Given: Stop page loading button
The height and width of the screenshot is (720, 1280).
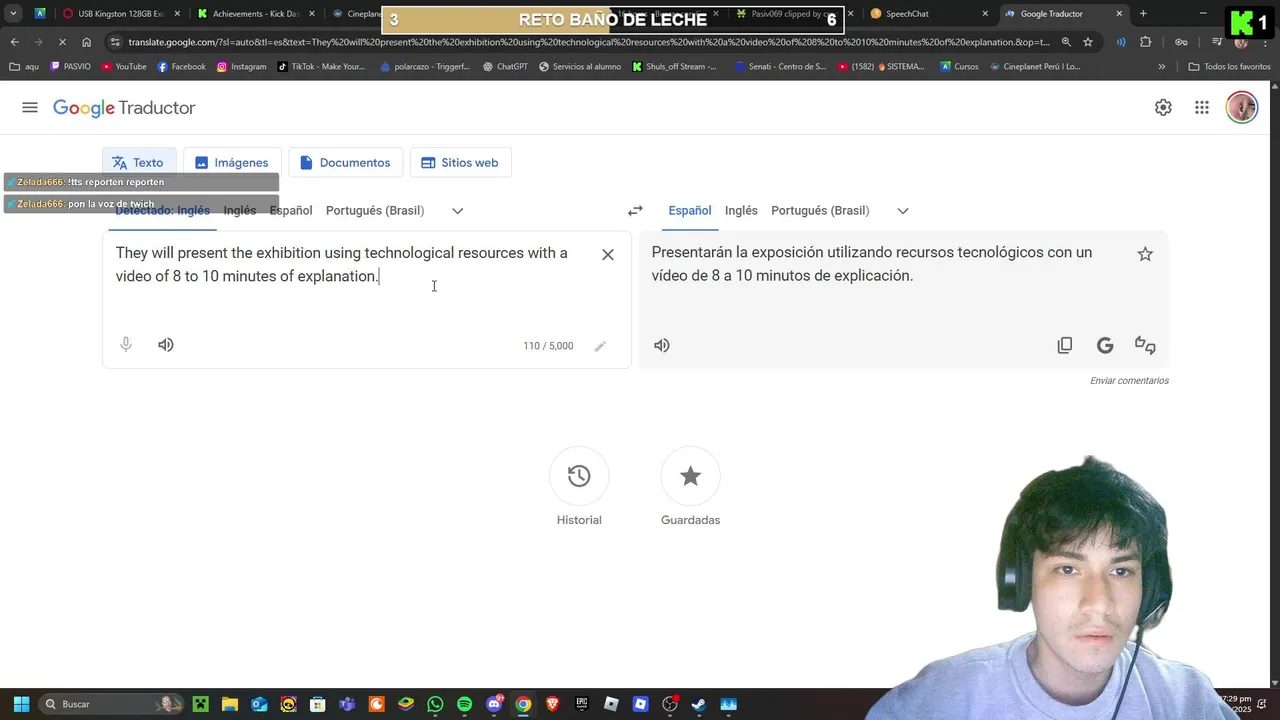Looking at the screenshot, I should coord(62,42).
